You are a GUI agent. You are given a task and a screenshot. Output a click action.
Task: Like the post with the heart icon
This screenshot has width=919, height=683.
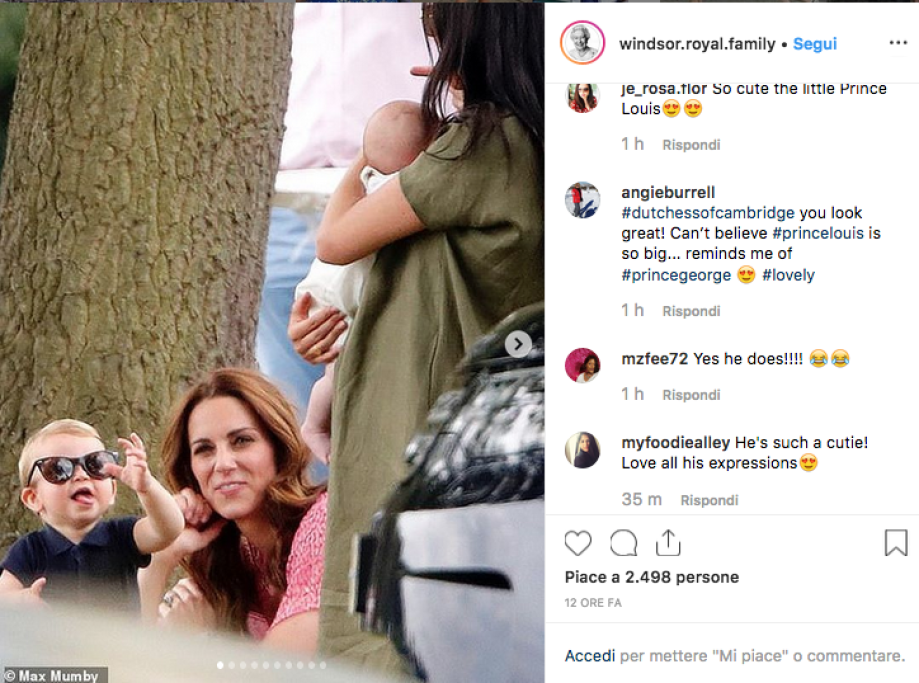tap(578, 543)
